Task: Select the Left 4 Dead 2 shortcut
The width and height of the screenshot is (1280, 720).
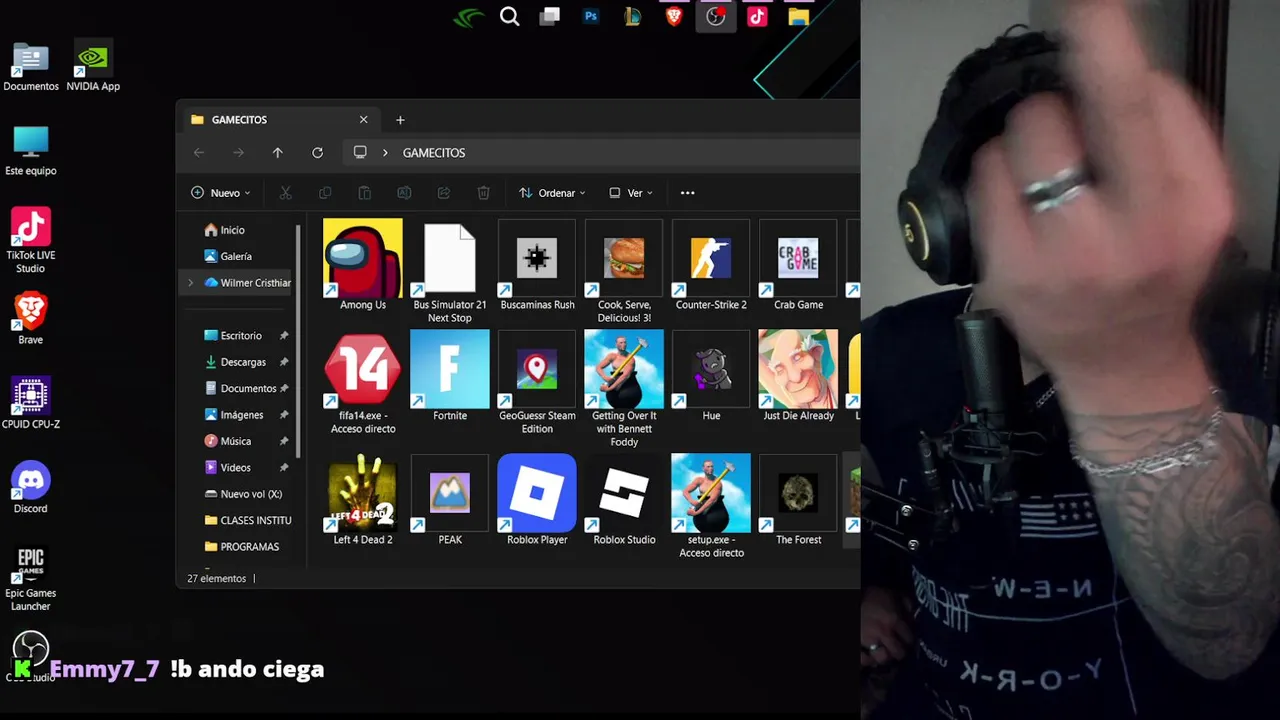Action: click(362, 499)
